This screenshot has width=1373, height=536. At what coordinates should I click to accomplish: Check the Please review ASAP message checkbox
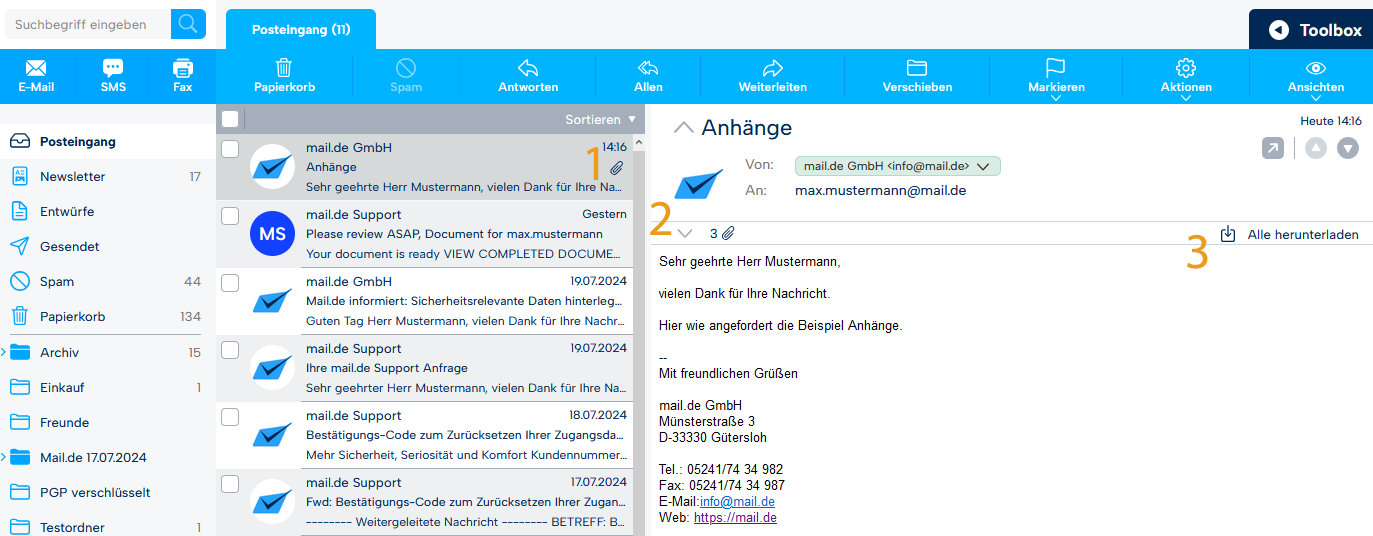pyautogui.click(x=230, y=215)
